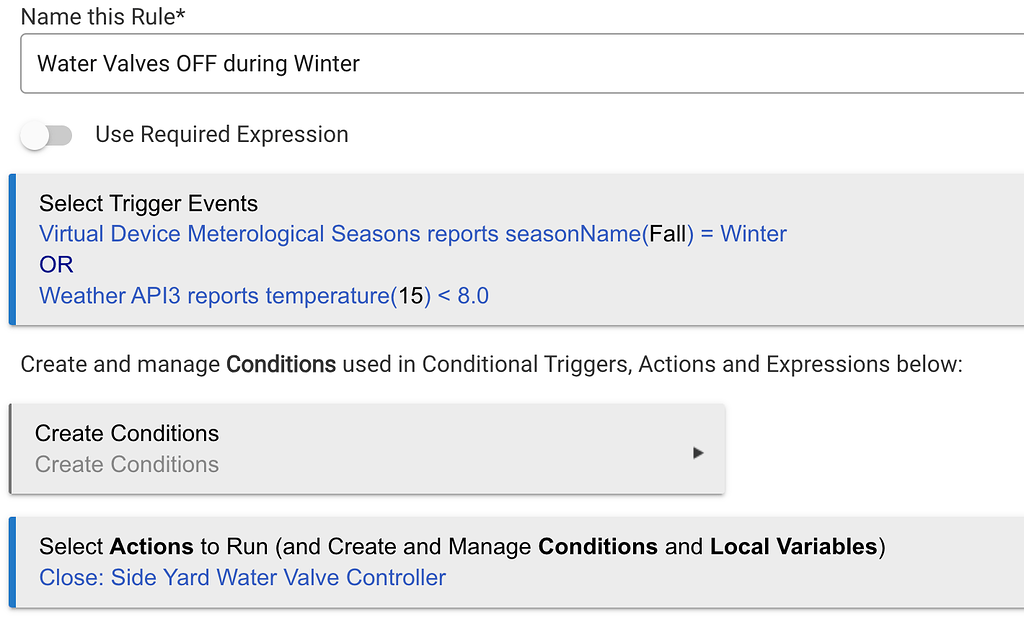This screenshot has width=1024, height=627.
Task: Open the Meterological Seasons seasonName trigger
Action: (340, 234)
